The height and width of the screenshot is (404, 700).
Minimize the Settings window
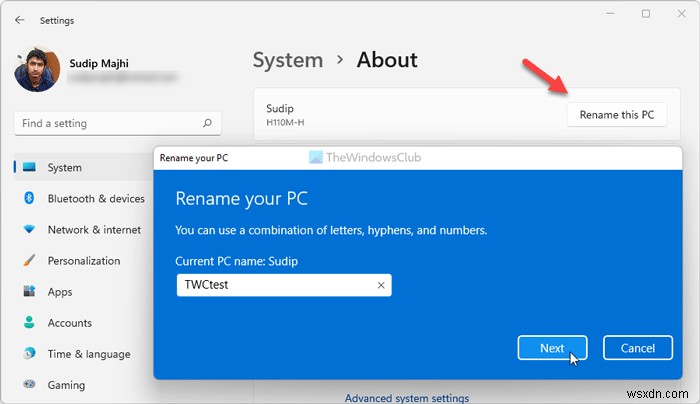tap(610, 14)
